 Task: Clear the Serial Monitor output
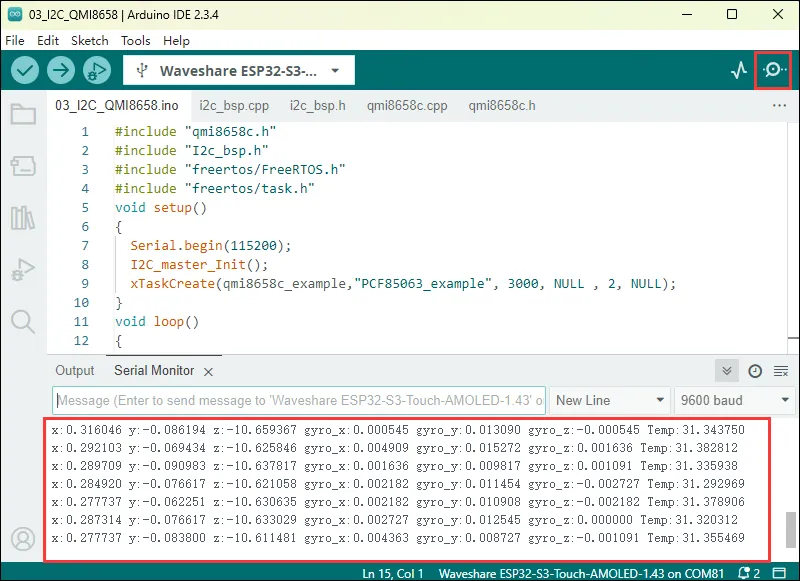point(781,371)
